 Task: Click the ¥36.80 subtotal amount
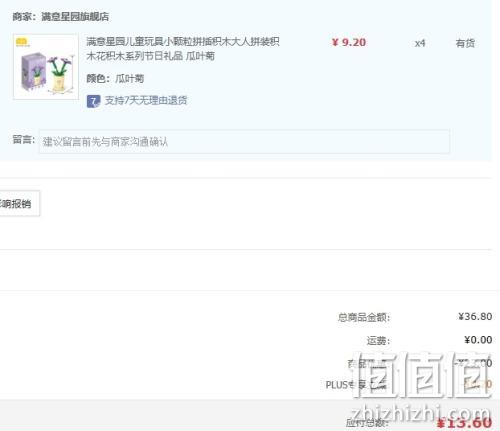click(x=475, y=316)
